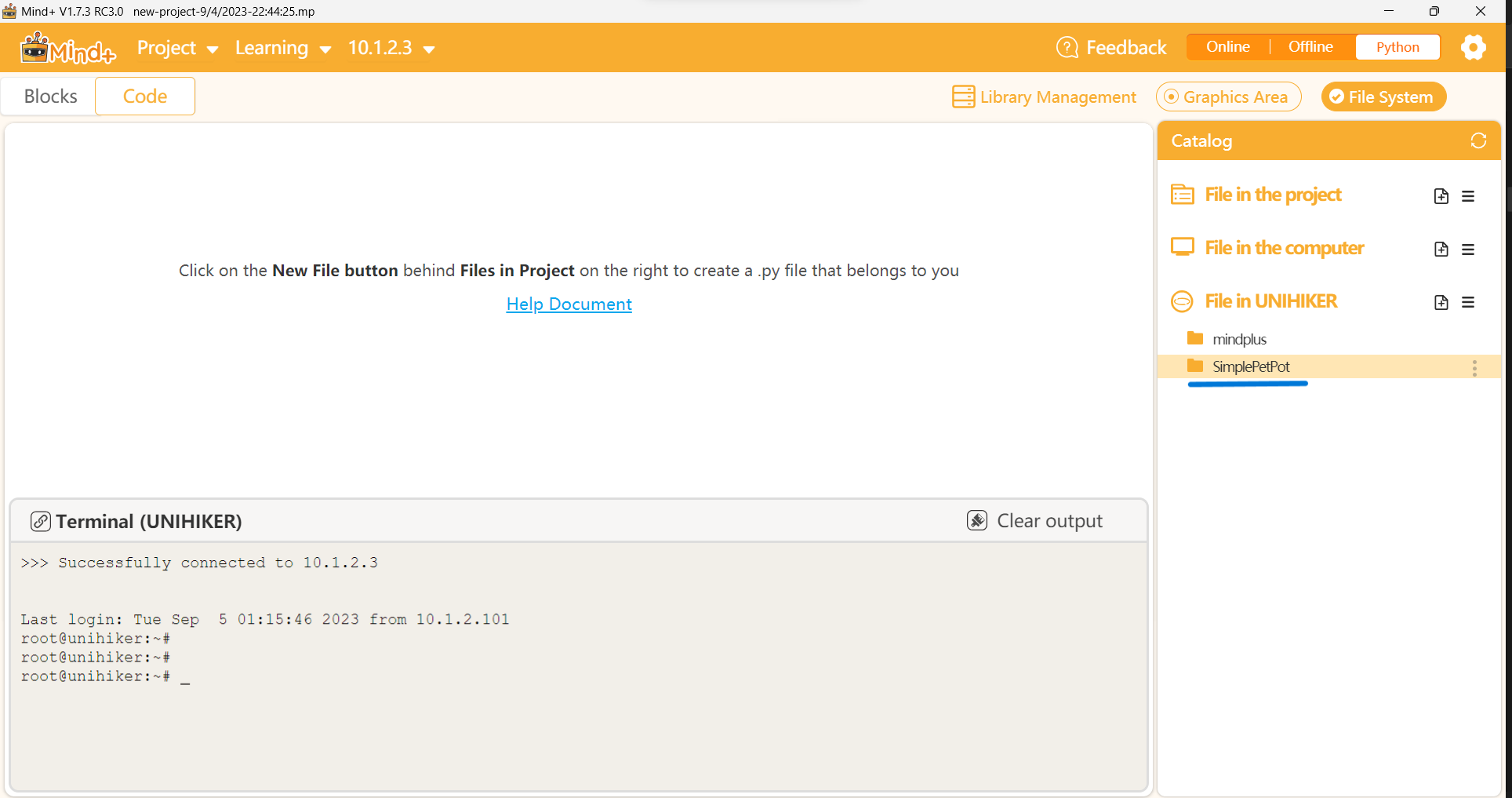Image resolution: width=1512 pixels, height=798 pixels.
Task: Switch connection mode to Offline
Action: 1310,46
